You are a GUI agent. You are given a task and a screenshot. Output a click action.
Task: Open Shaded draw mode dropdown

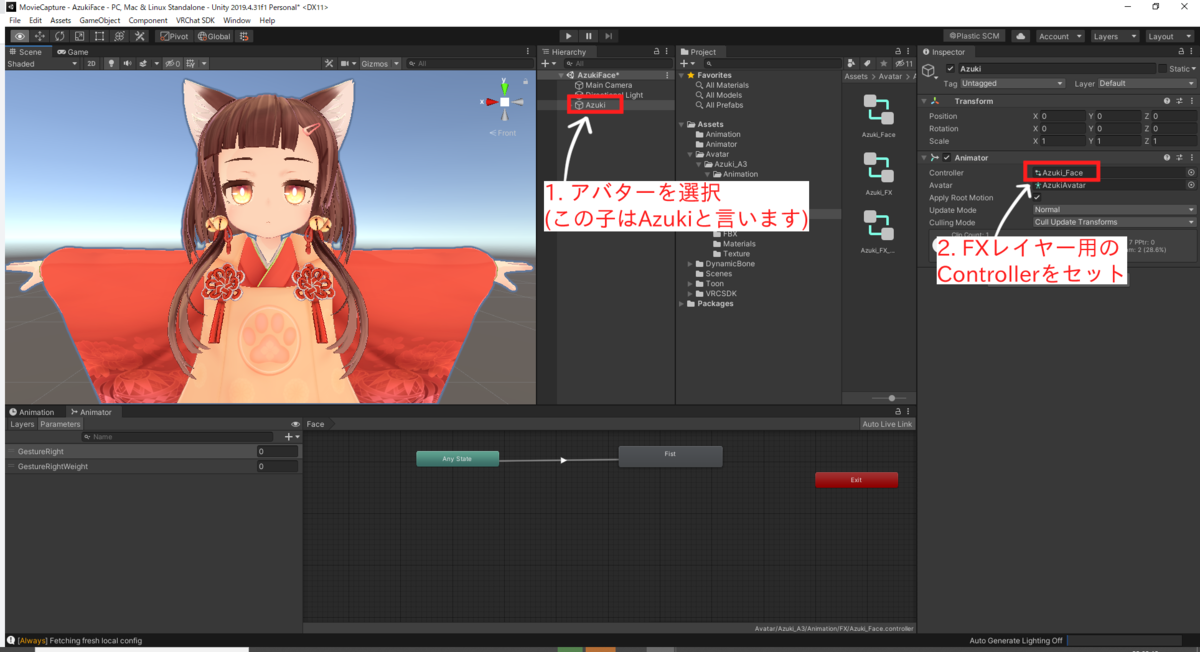pyautogui.click(x=43, y=63)
